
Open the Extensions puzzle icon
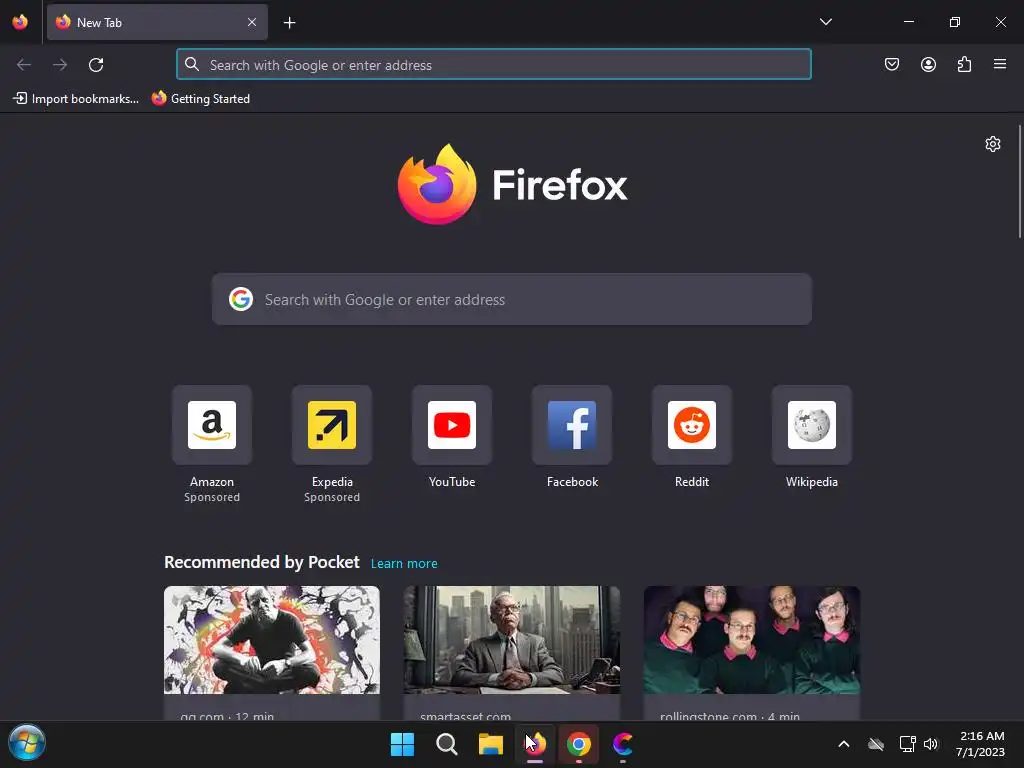964,64
